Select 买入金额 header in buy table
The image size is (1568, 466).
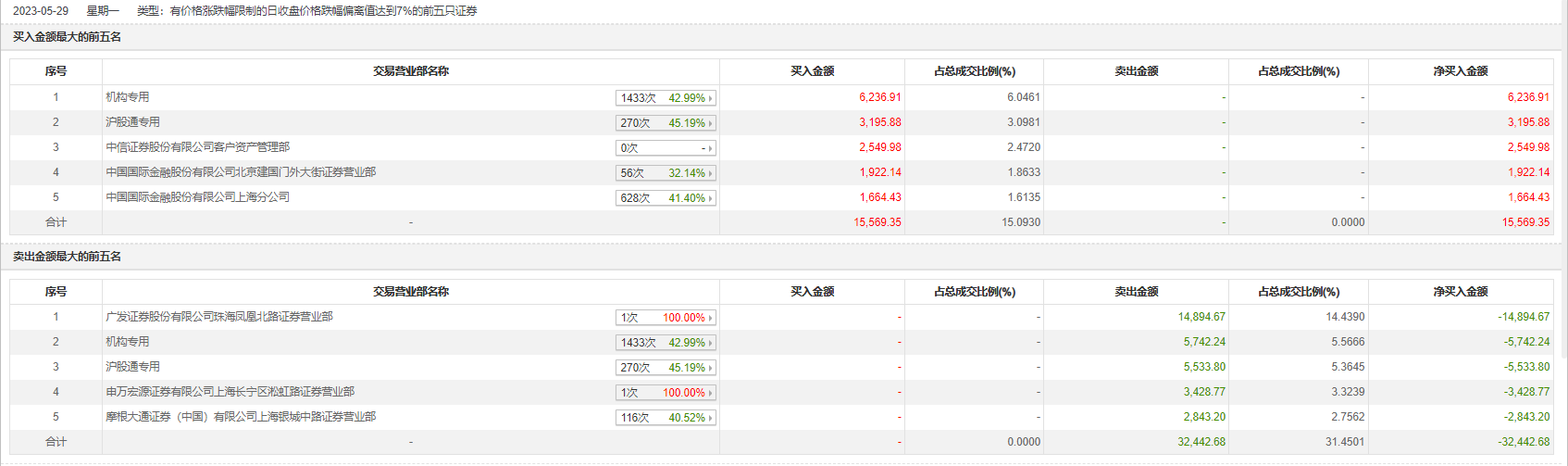coord(813,71)
